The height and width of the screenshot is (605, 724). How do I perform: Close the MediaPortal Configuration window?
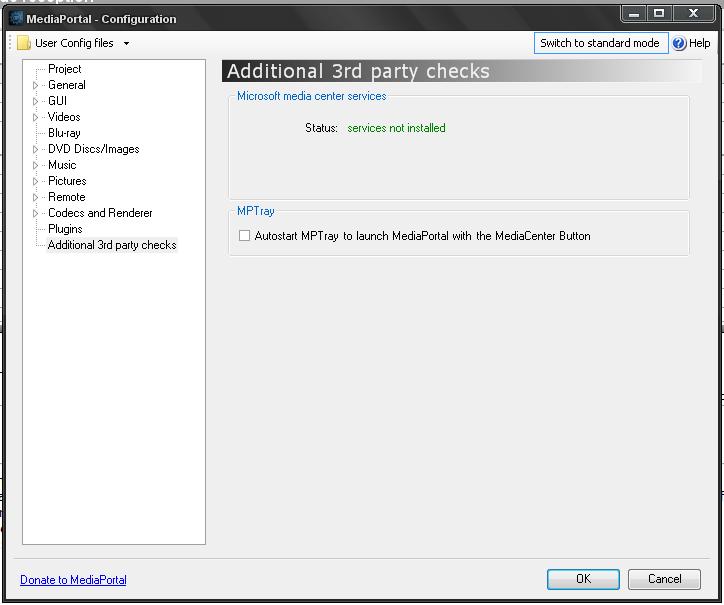click(694, 13)
